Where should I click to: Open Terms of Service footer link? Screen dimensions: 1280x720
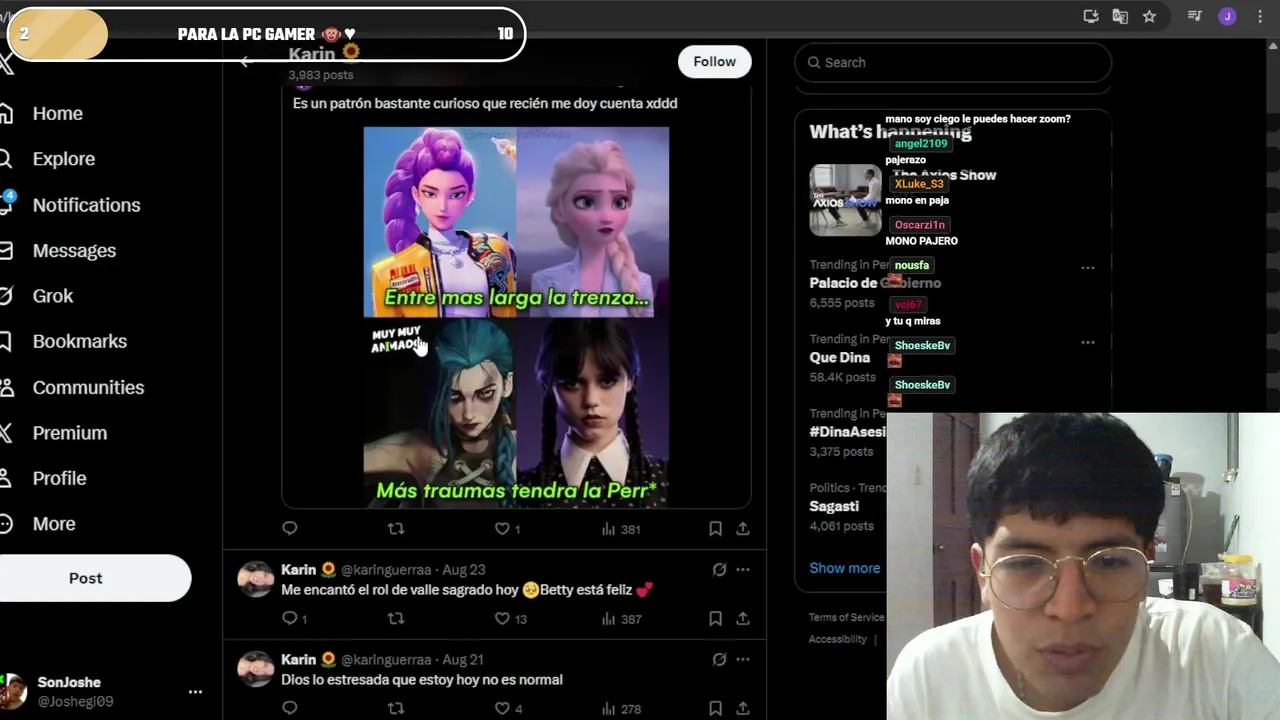846,618
